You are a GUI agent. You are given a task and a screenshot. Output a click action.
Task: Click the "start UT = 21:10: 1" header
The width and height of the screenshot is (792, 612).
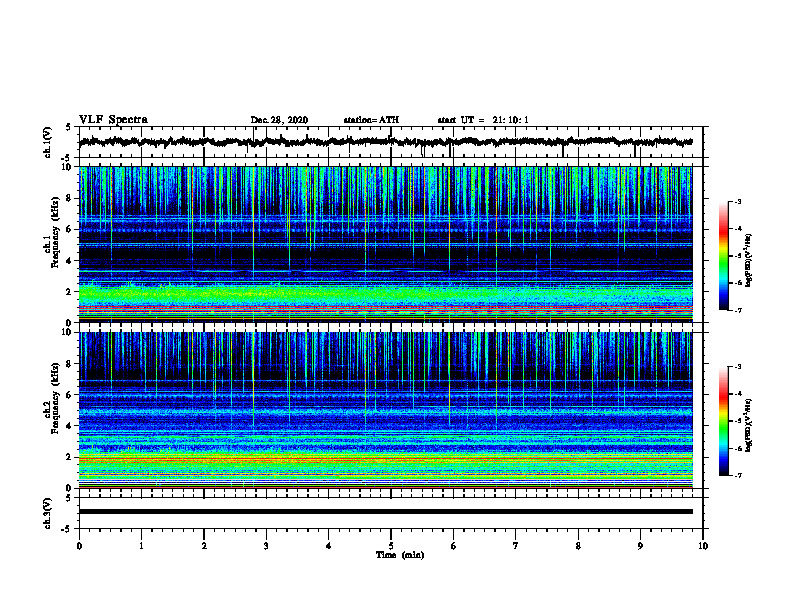click(x=483, y=120)
